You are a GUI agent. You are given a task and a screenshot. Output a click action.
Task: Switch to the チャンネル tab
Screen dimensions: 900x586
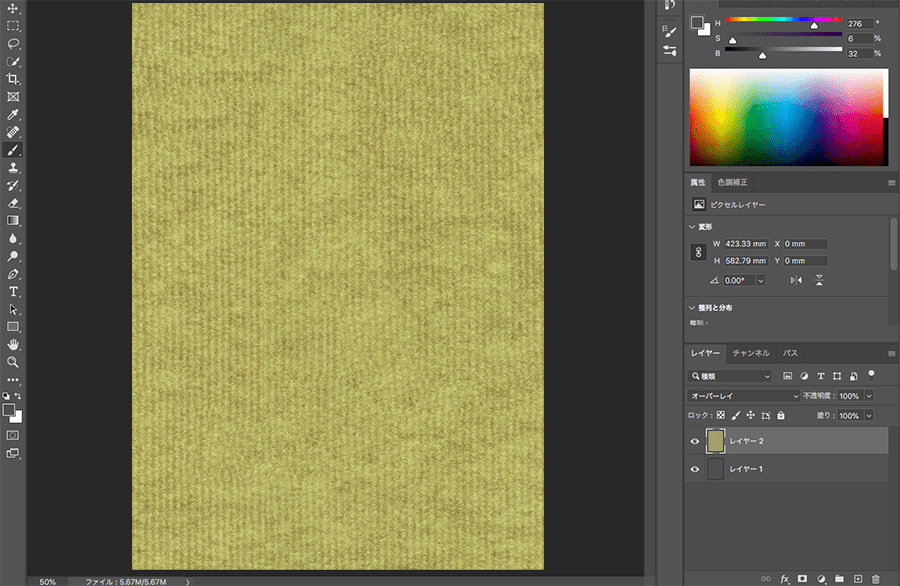(750, 353)
